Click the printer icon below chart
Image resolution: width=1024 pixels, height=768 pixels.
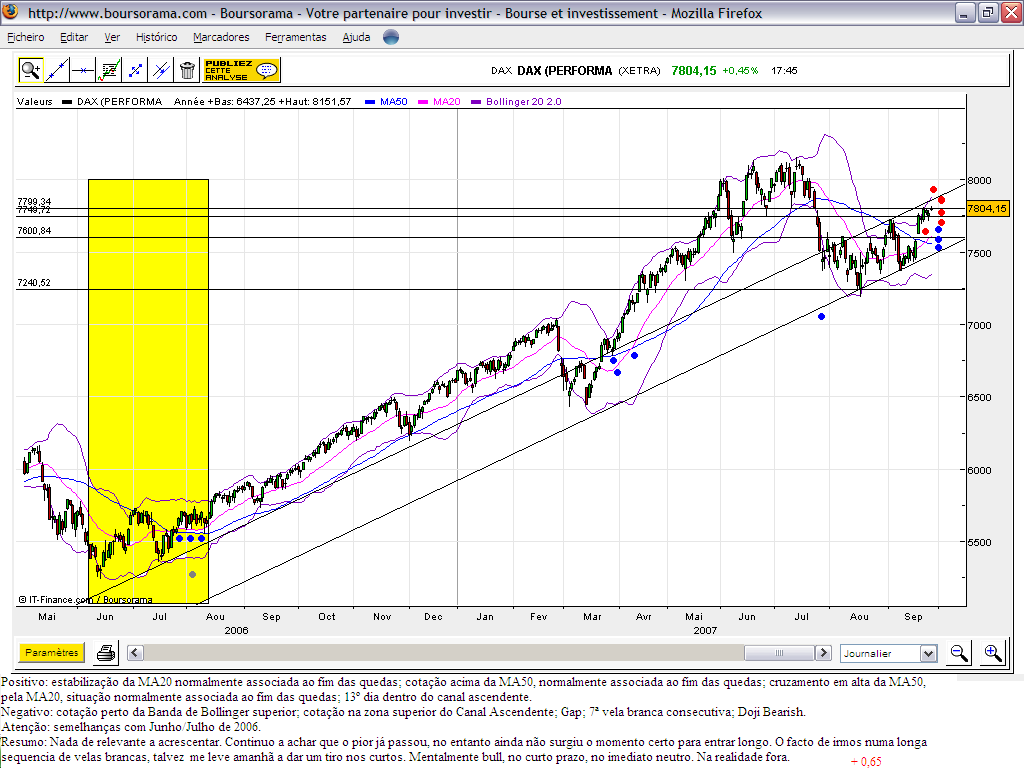(x=106, y=652)
